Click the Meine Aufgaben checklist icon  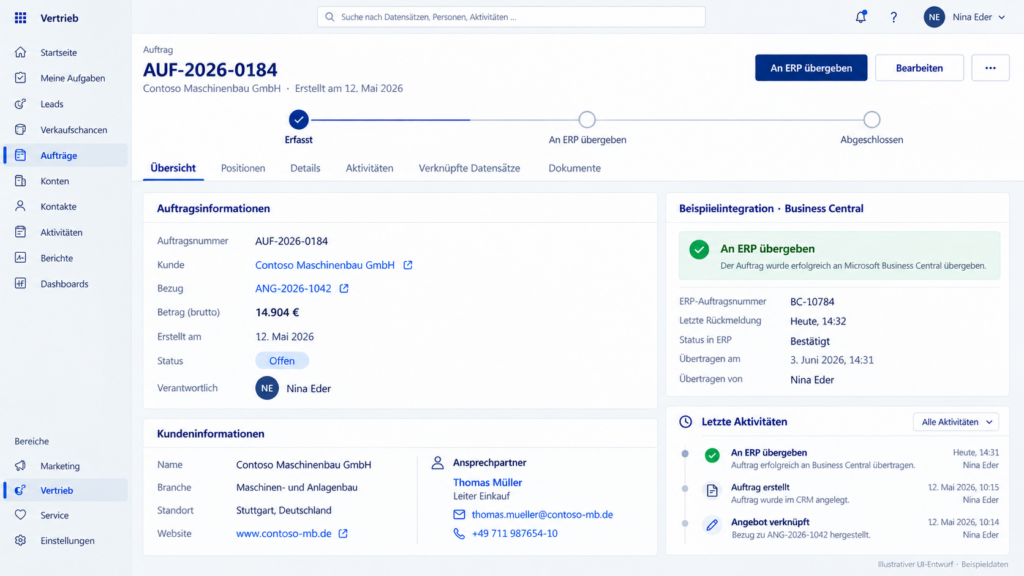(x=20, y=78)
